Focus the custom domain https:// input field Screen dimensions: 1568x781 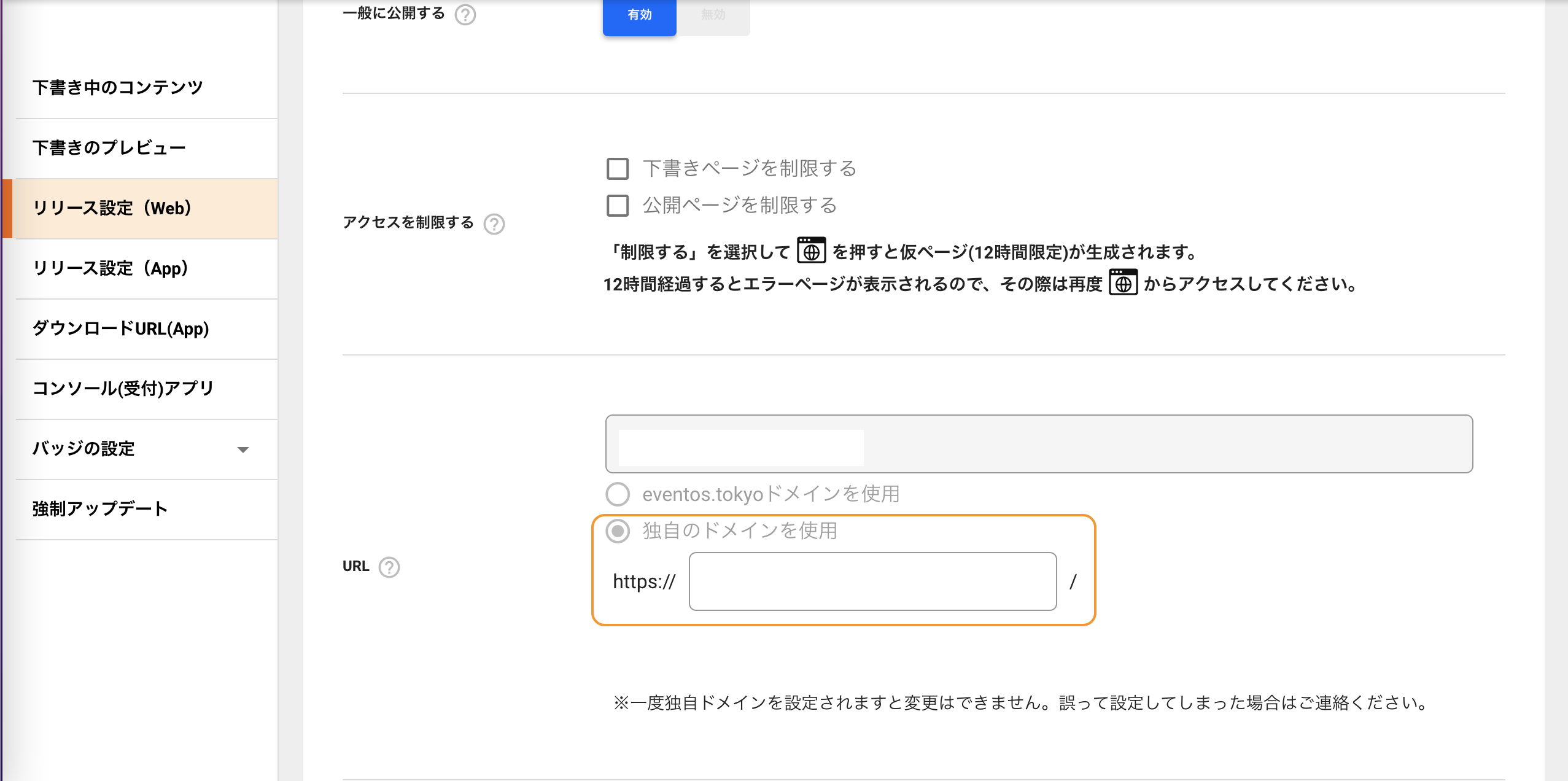point(872,581)
